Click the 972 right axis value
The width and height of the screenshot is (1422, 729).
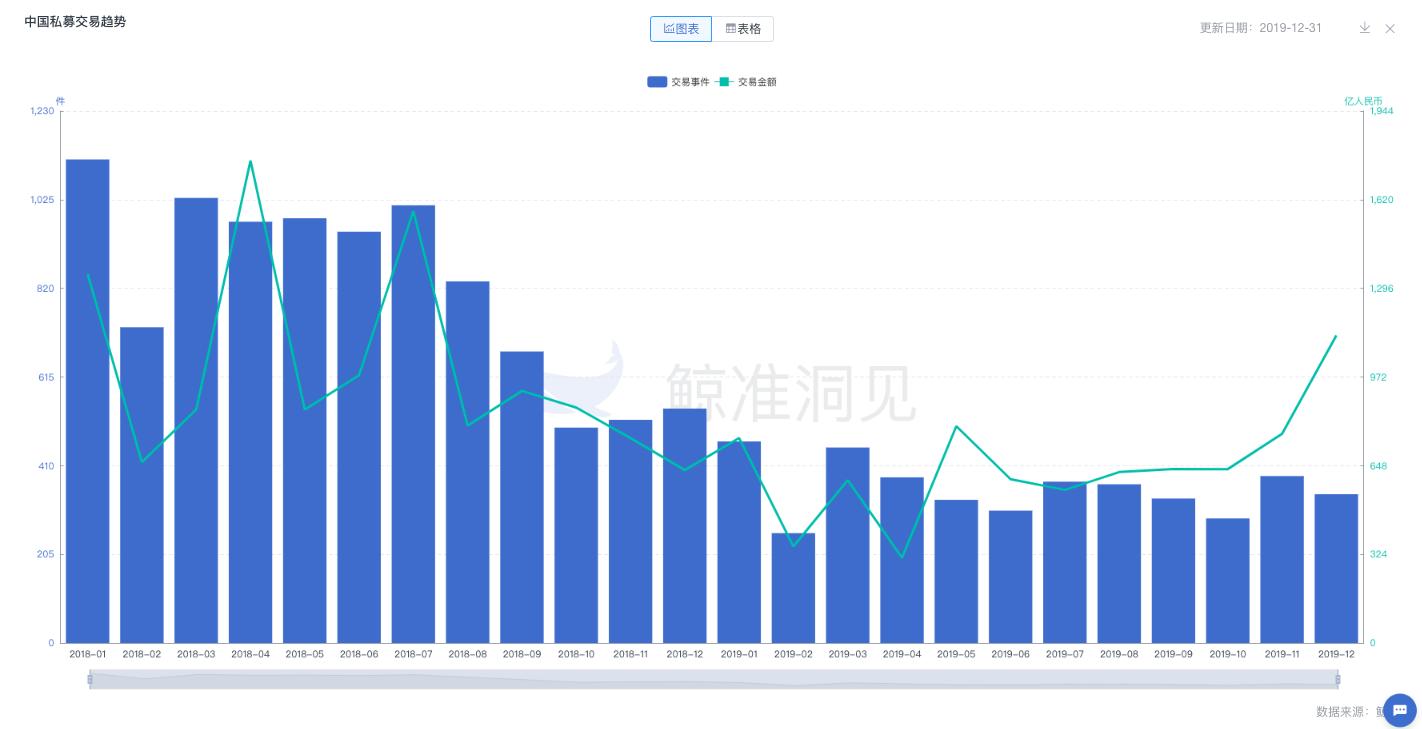1377,377
